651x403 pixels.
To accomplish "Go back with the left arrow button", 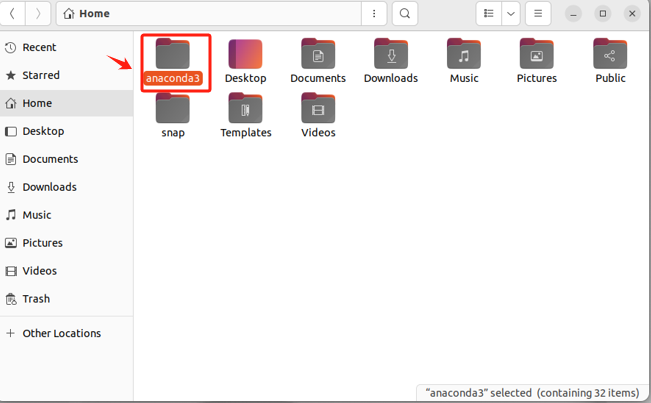I will (12, 14).
